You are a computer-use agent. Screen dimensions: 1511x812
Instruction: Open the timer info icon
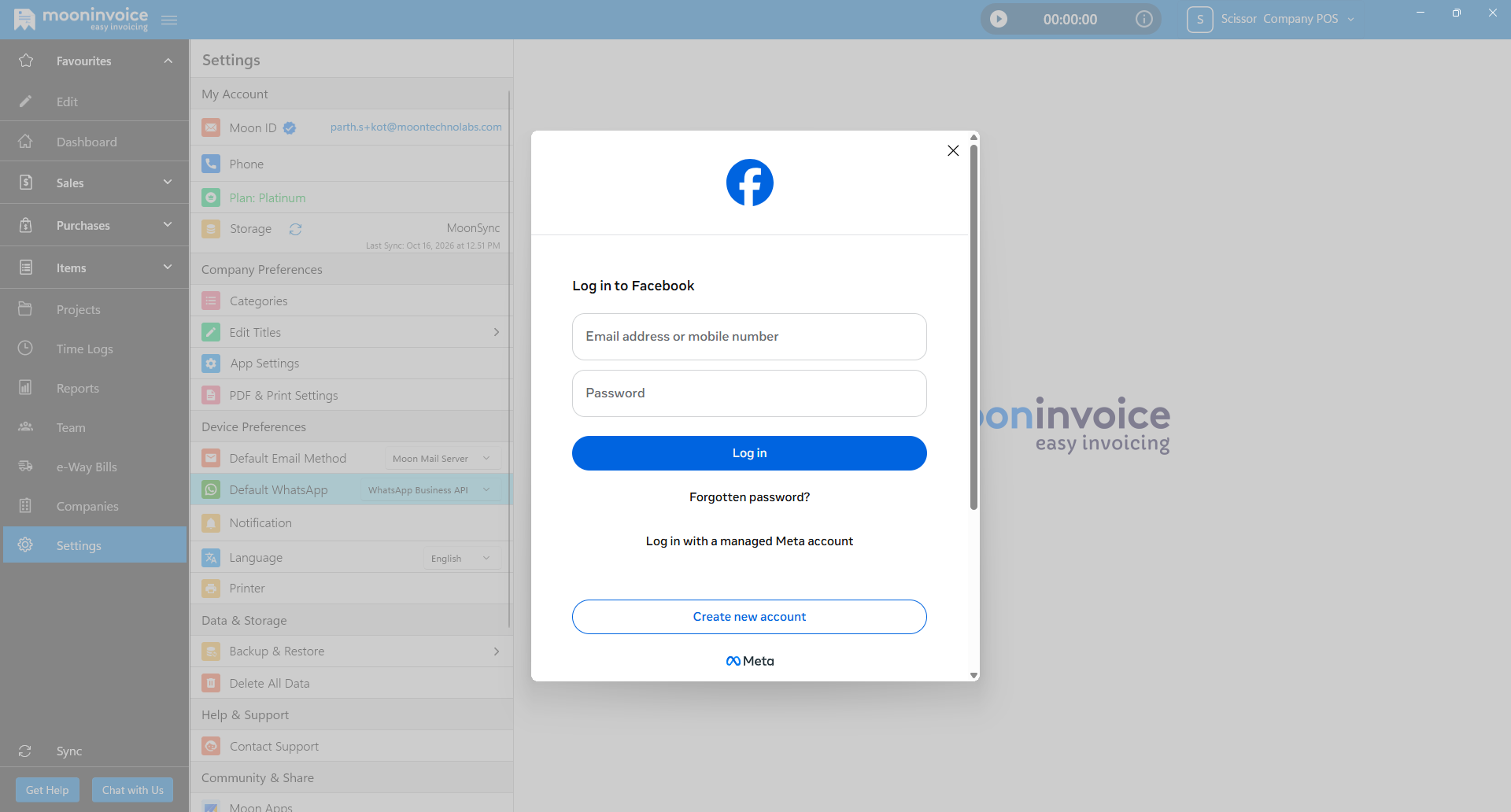click(1143, 19)
